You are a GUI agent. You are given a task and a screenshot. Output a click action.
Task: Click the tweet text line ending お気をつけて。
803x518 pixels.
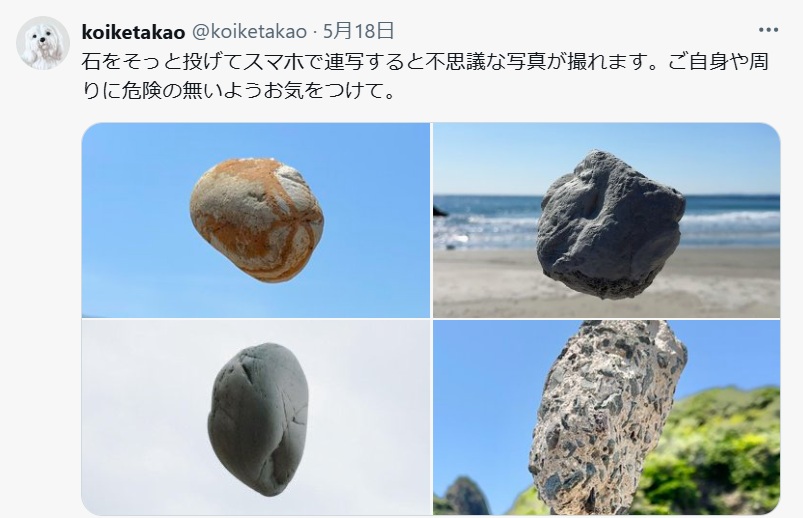(x=239, y=91)
